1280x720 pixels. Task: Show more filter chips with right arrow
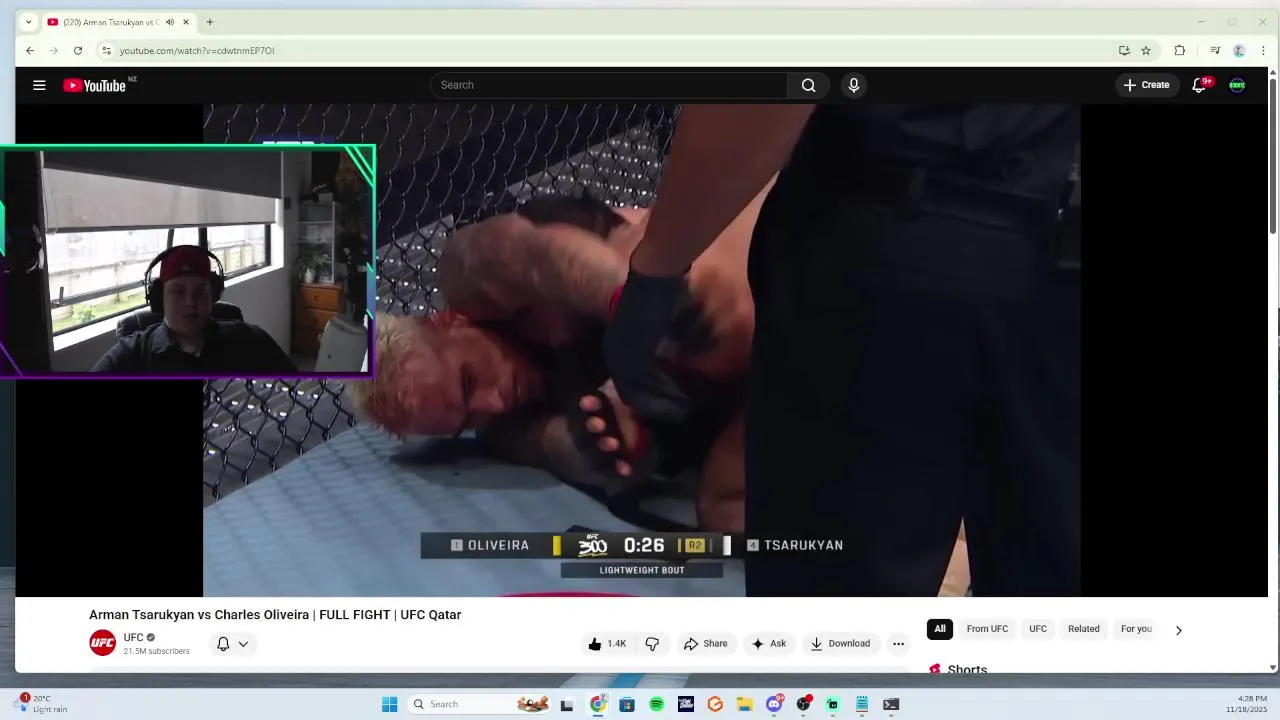pyautogui.click(x=1178, y=630)
